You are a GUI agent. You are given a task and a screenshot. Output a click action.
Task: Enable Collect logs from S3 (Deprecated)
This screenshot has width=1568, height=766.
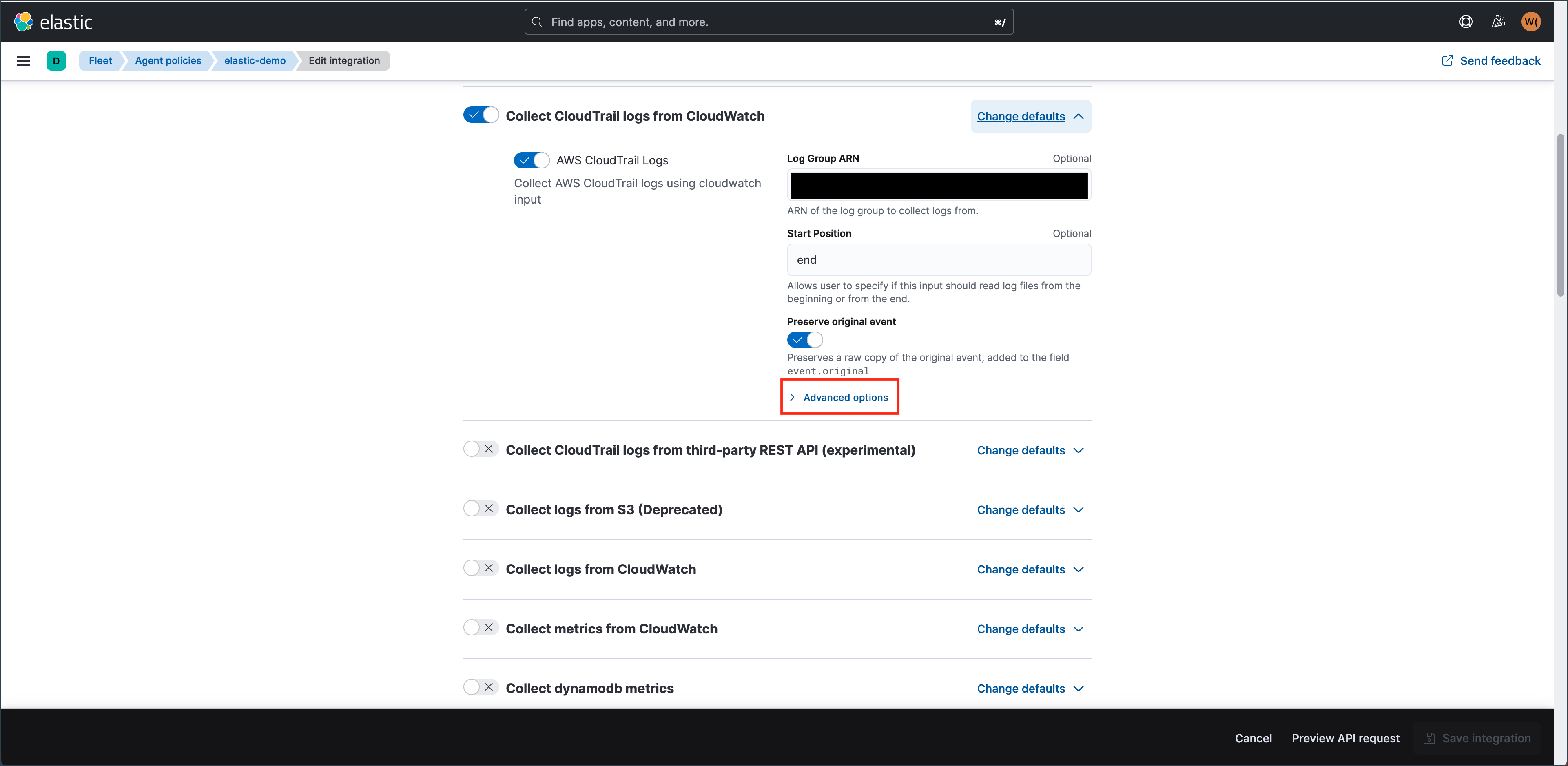point(481,509)
